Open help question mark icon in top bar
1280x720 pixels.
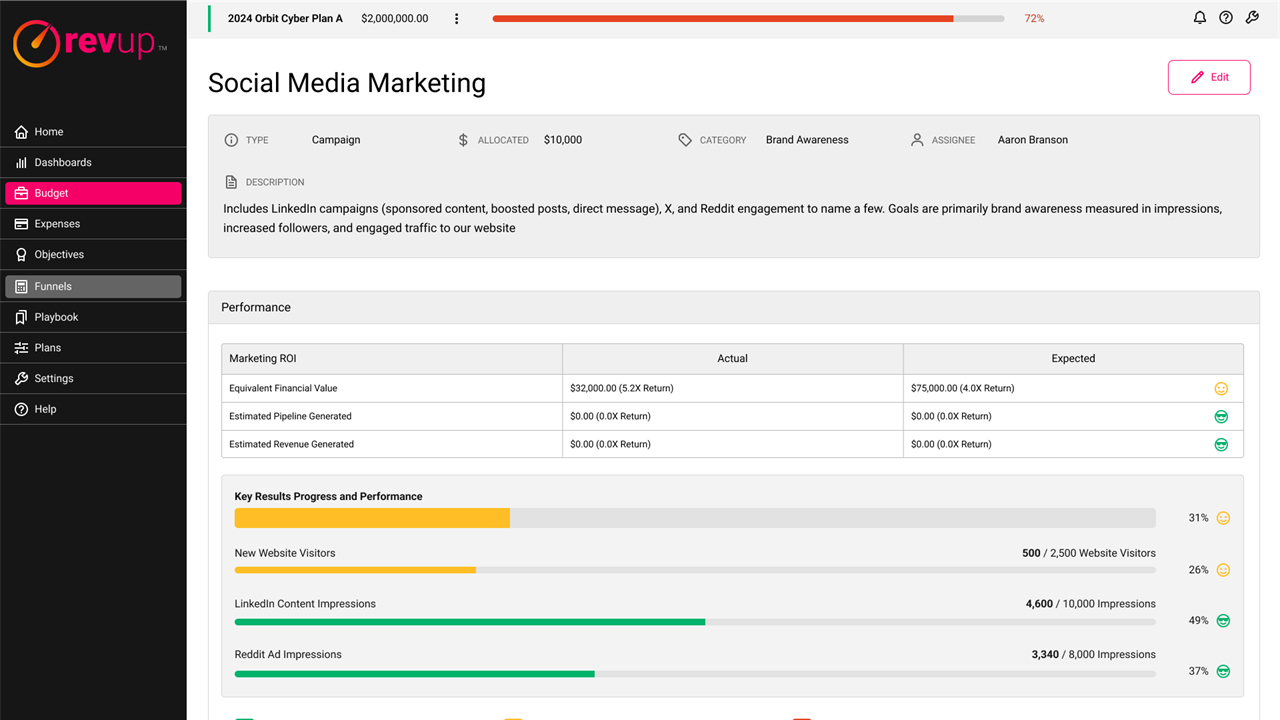[1226, 18]
